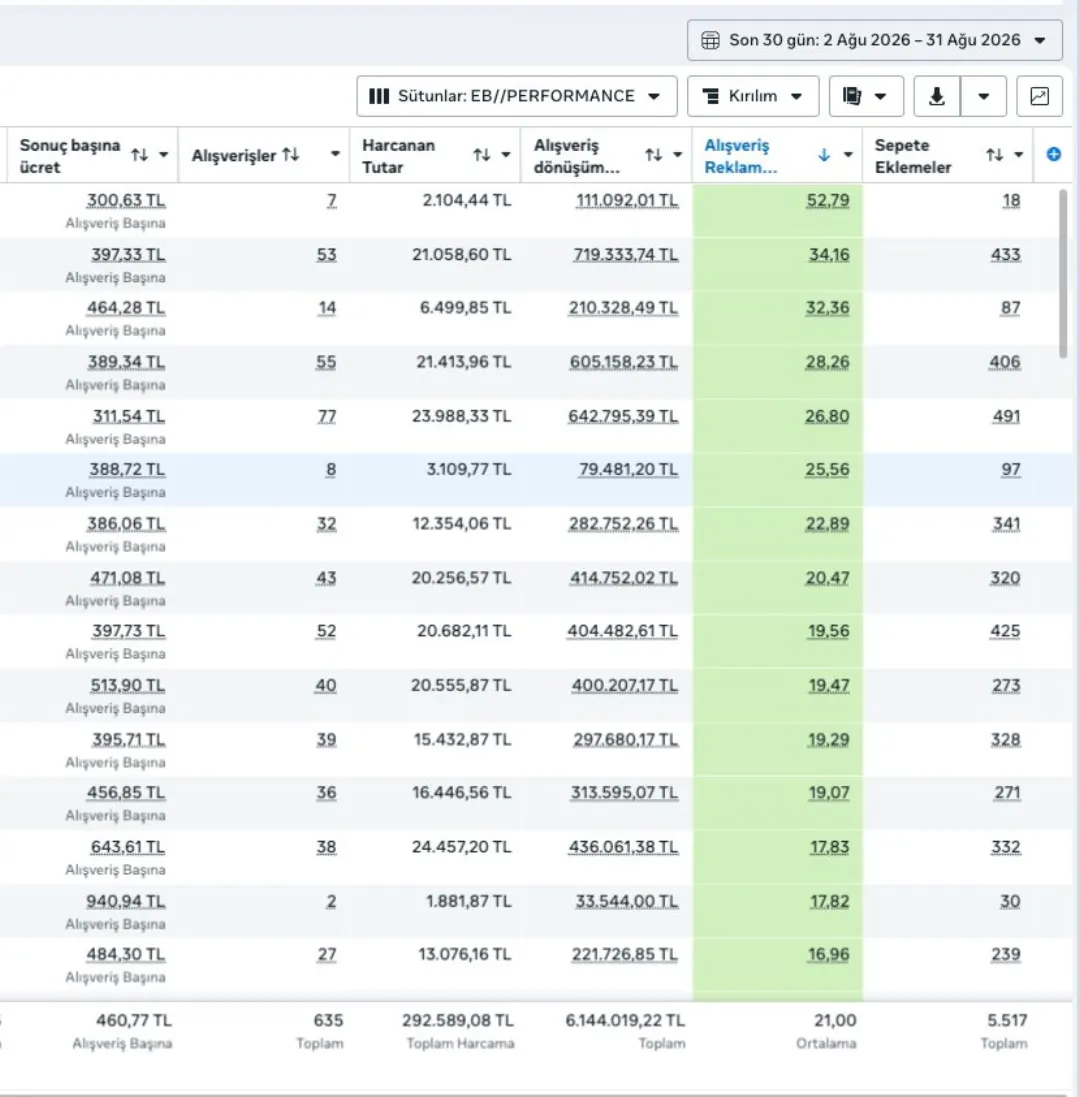The image size is (1080, 1097).
Task: Expand the export options arrow
Action: click(x=983, y=96)
